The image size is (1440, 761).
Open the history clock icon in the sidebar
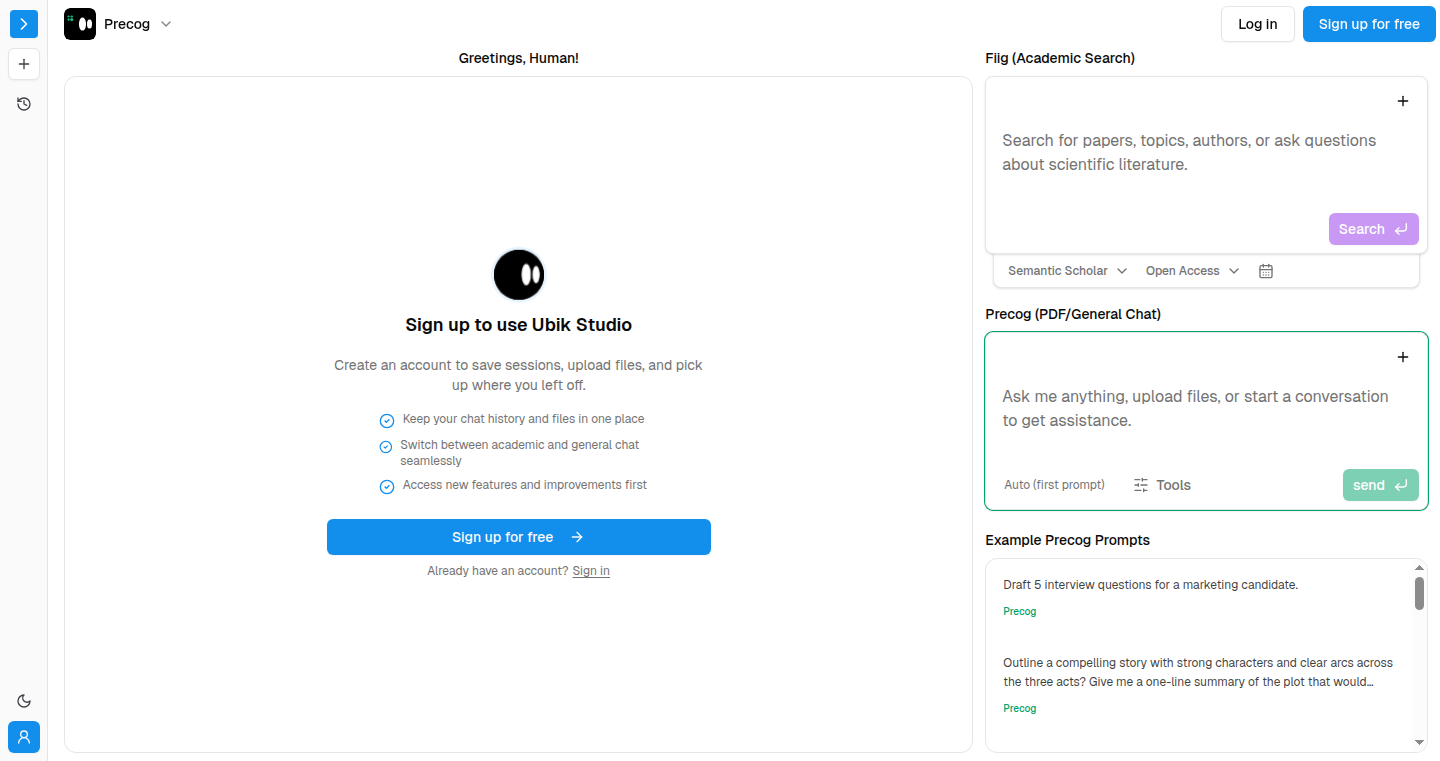coord(24,104)
